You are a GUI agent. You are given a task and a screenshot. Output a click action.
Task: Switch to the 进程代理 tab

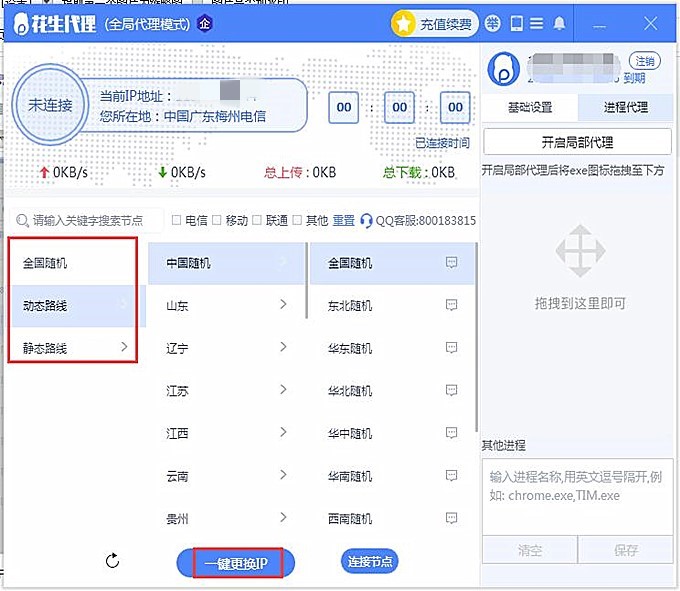coord(625,107)
